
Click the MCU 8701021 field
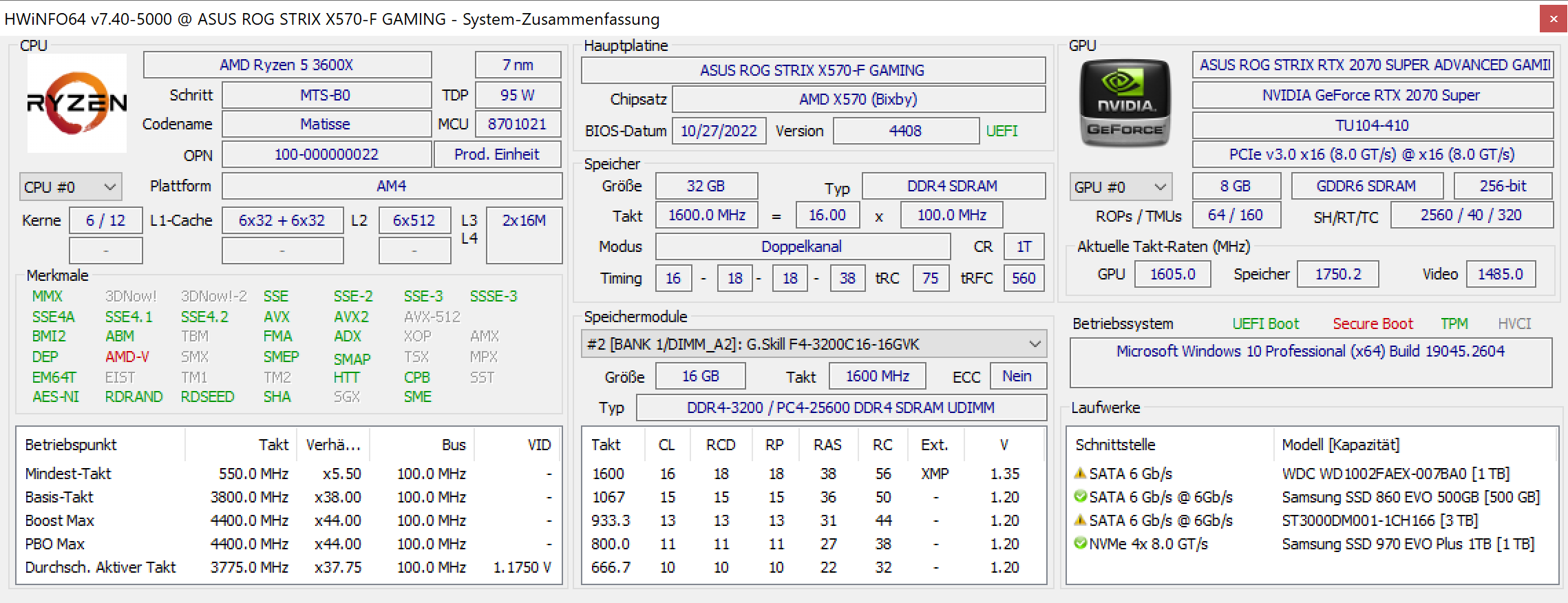[x=518, y=124]
